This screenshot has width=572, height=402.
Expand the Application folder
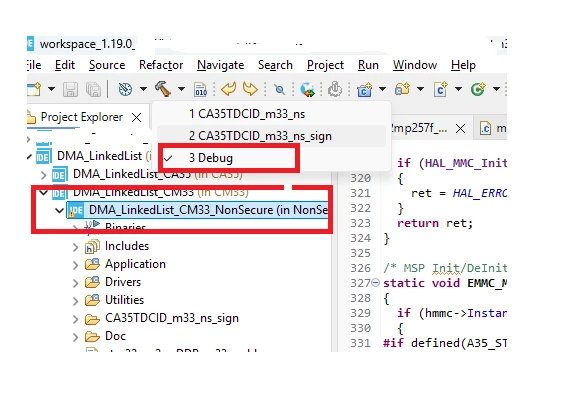pos(76,265)
